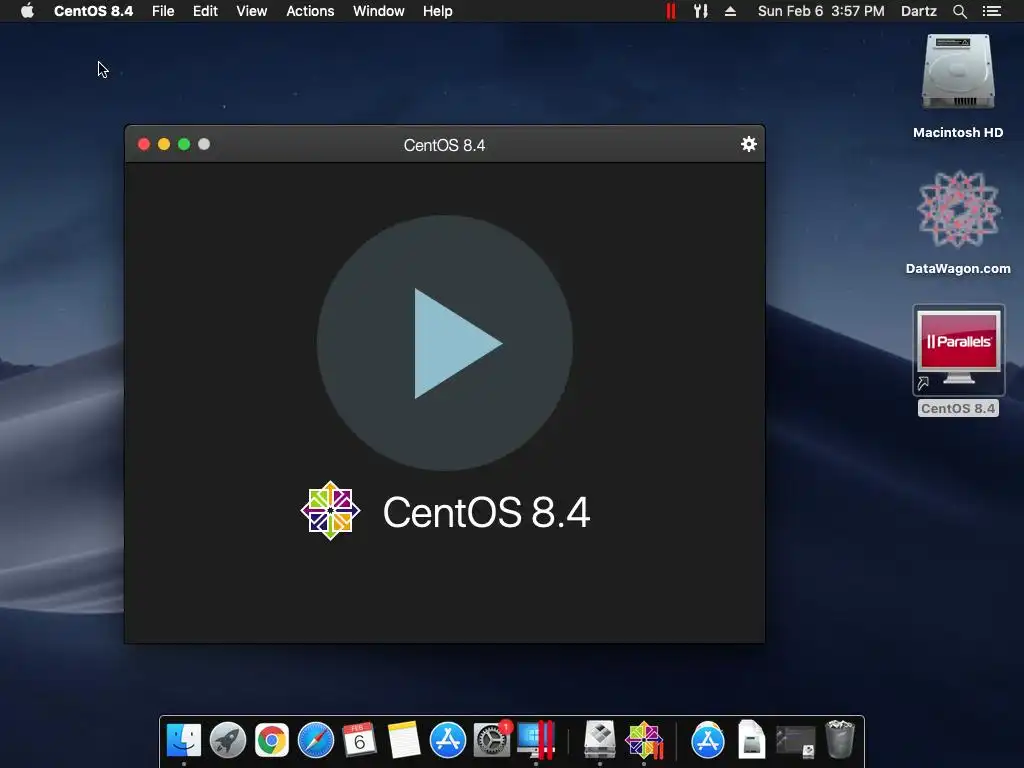Click the CentOS 8.4 window title text
Image resolution: width=1024 pixels, height=768 pixels.
pos(444,145)
